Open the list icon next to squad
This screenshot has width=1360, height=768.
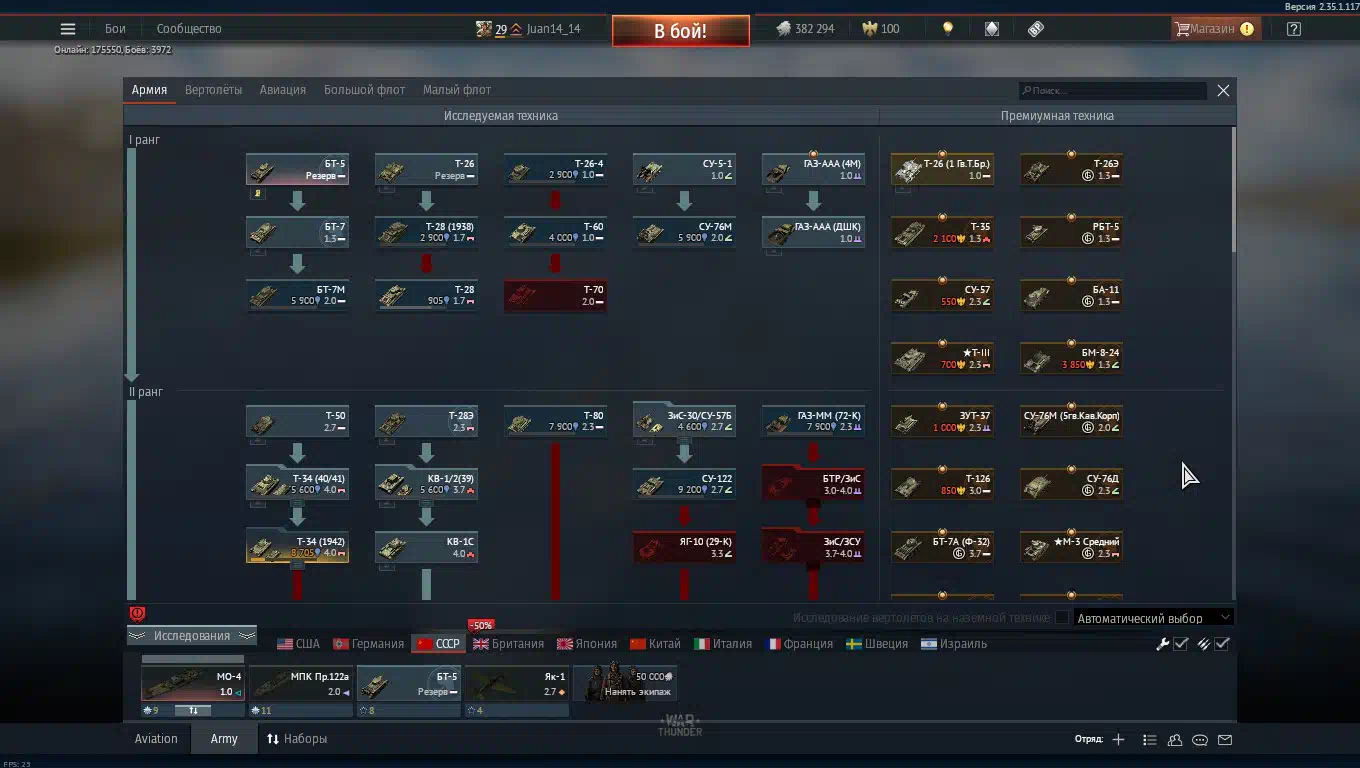(1150, 740)
